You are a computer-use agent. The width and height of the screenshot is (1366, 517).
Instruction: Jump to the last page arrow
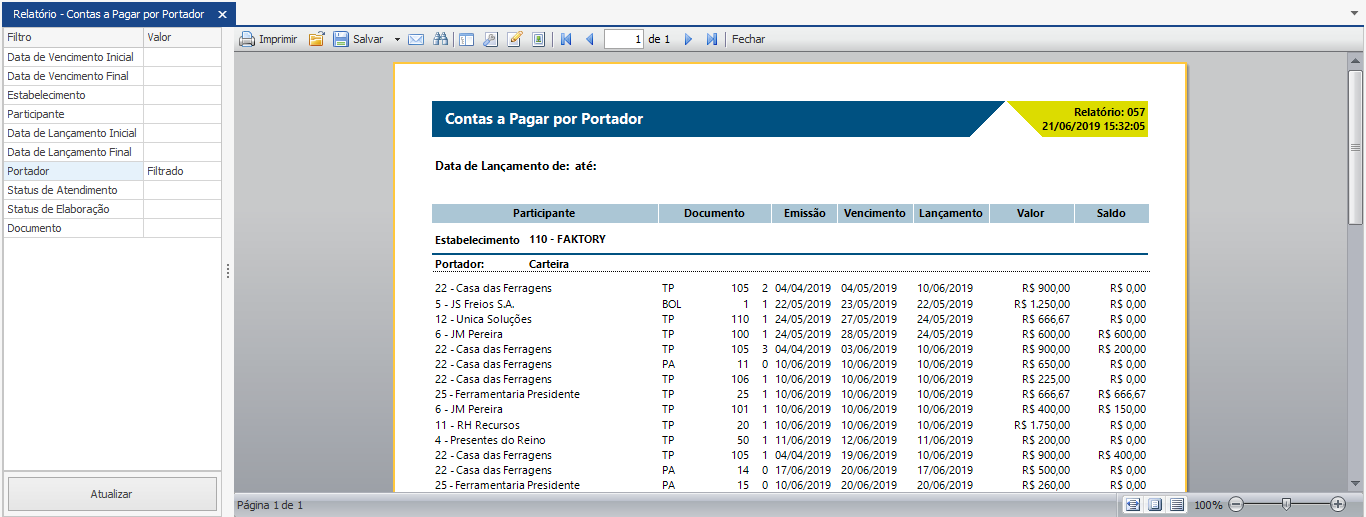pyautogui.click(x=712, y=40)
